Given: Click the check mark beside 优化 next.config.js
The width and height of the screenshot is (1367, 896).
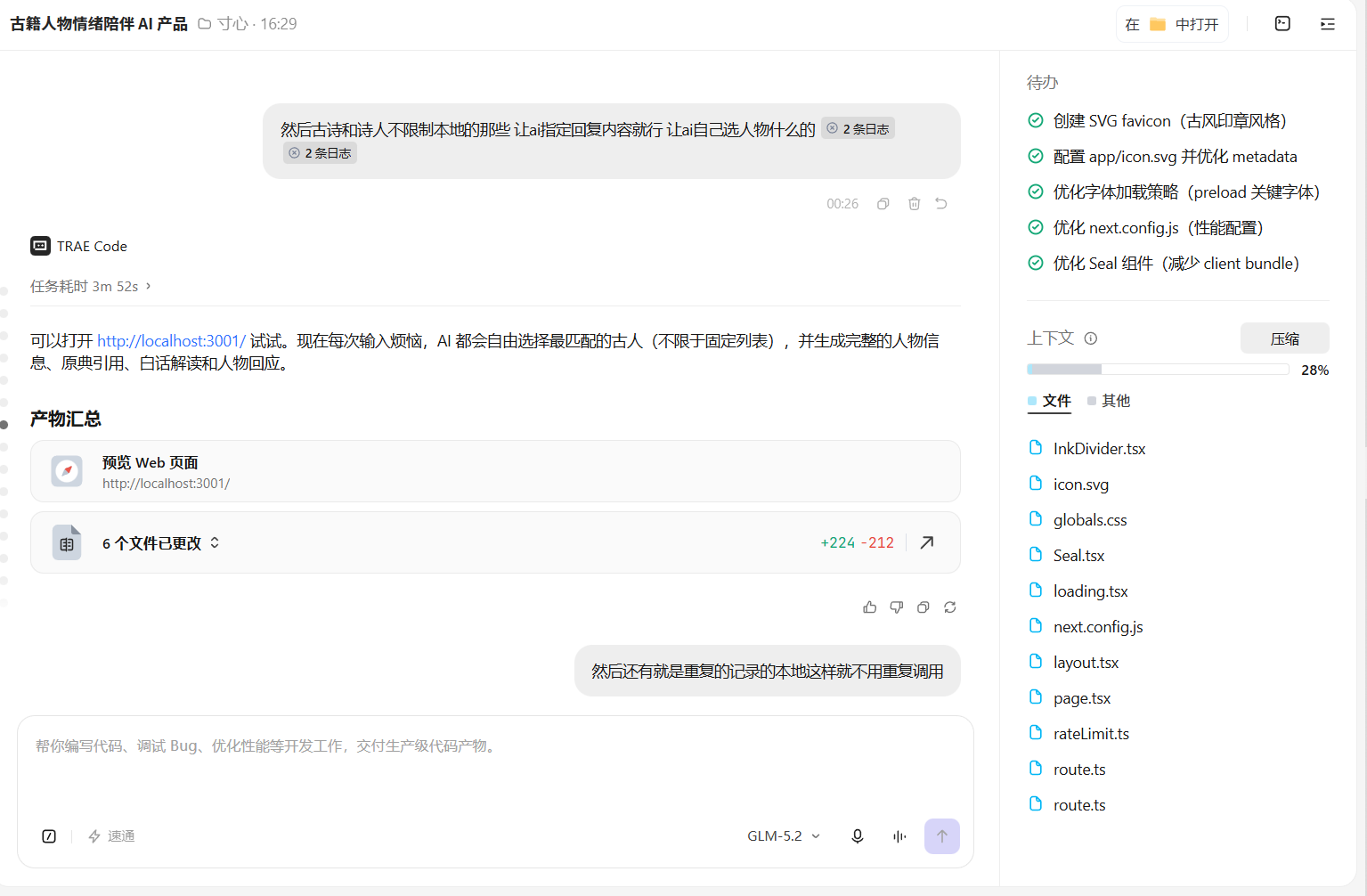Looking at the screenshot, I should 1036,227.
